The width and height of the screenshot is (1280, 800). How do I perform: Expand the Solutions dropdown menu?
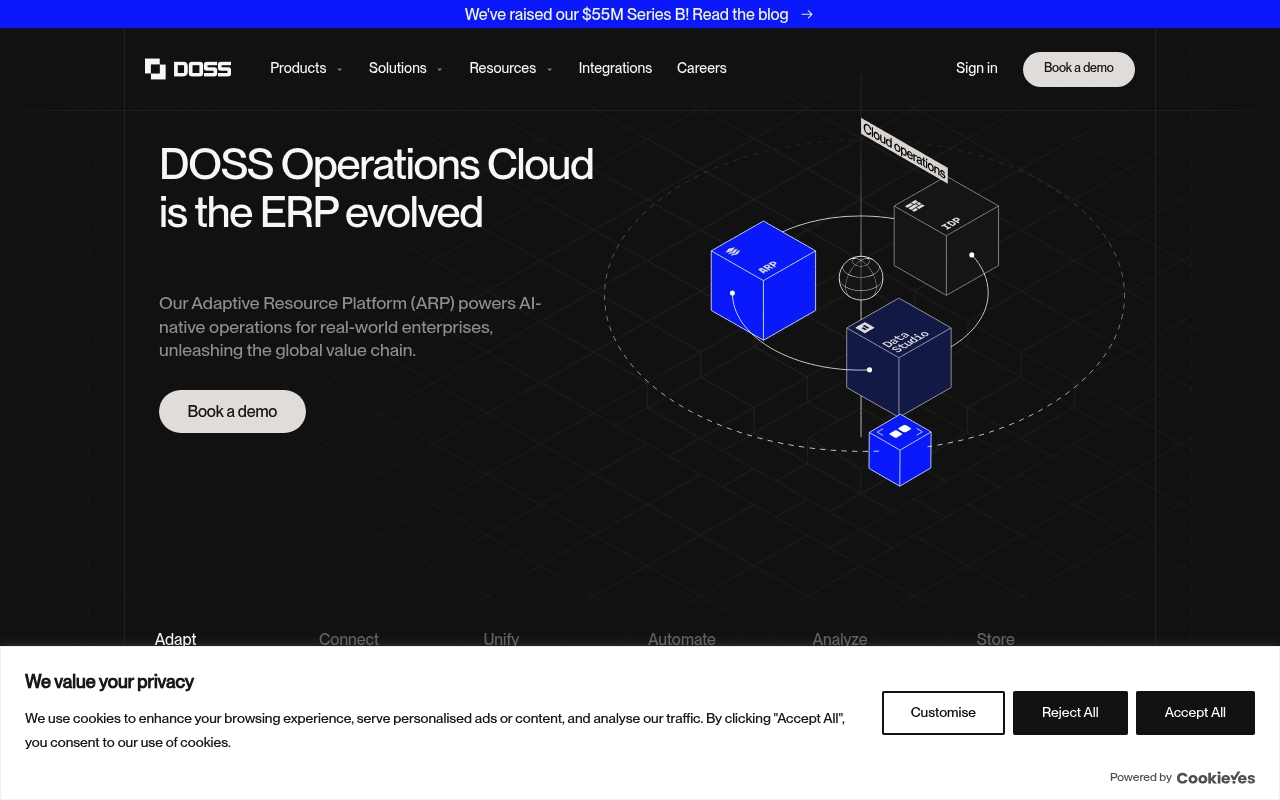pyautogui.click(x=406, y=68)
